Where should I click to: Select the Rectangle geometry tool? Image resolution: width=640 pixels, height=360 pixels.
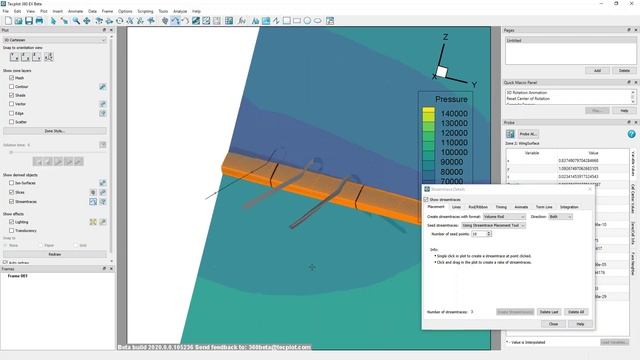click(x=297, y=20)
